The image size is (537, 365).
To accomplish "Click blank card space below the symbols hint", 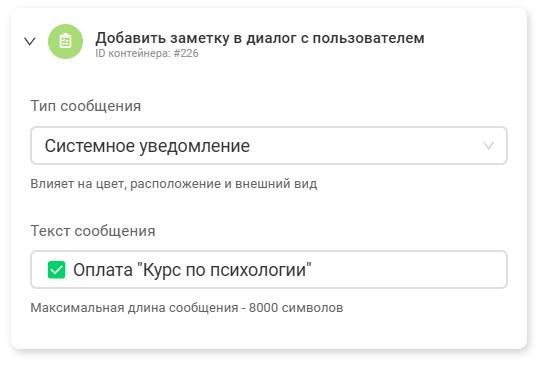I will (x=269, y=330).
